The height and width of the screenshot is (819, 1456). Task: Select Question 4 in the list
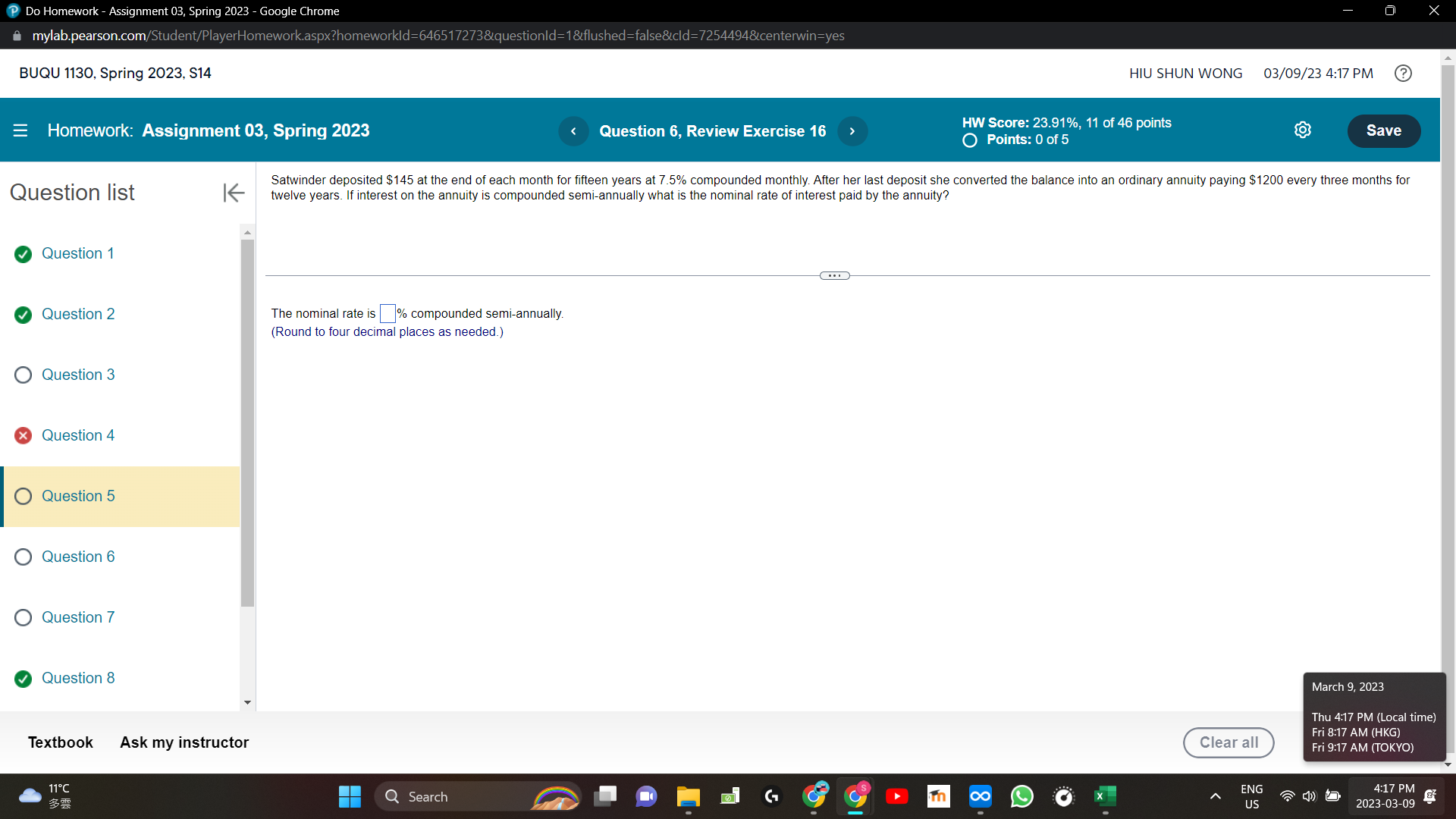(78, 435)
